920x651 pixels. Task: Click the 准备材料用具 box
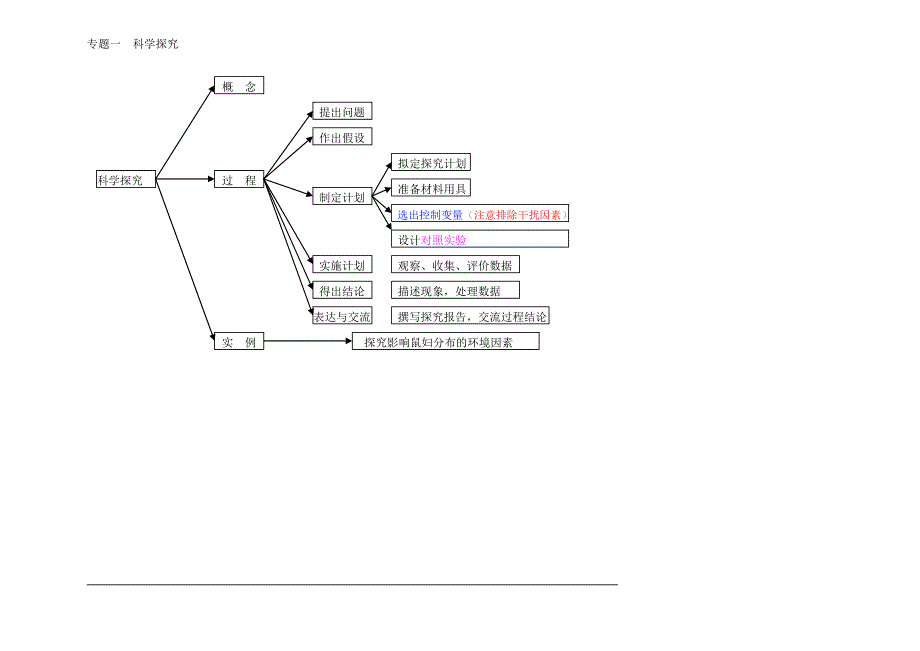pyautogui.click(x=431, y=188)
